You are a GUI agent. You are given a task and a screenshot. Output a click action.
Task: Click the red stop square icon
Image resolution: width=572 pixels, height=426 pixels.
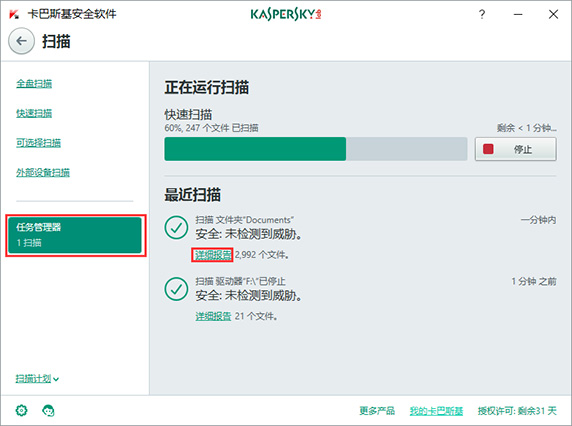488,149
